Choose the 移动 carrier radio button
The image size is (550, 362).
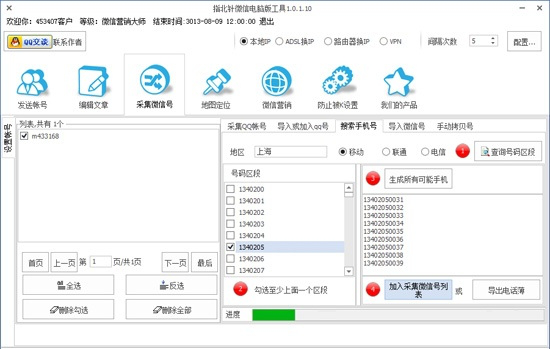coord(343,152)
